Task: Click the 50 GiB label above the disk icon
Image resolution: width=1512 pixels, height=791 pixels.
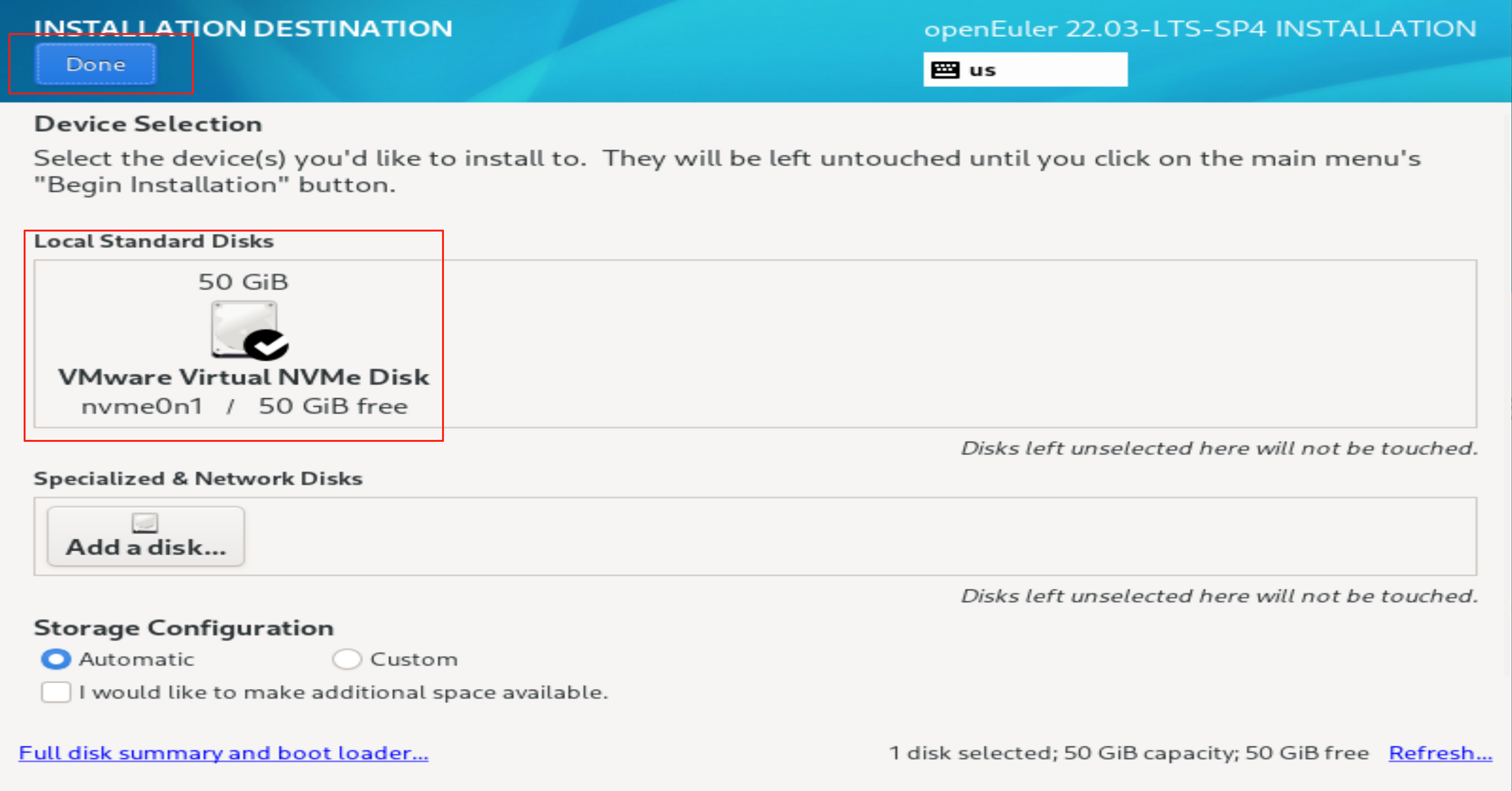Action: coord(243,282)
